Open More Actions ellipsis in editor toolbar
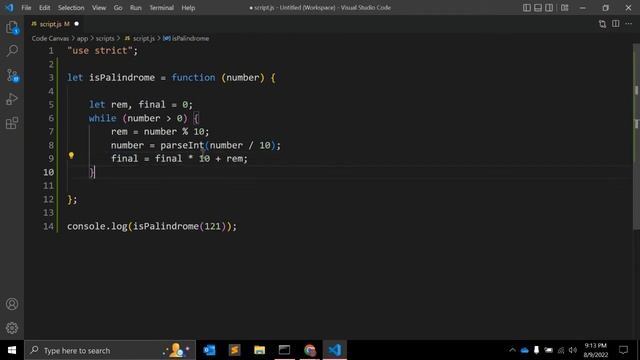This screenshot has width=640, height=360. (x=629, y=24)
